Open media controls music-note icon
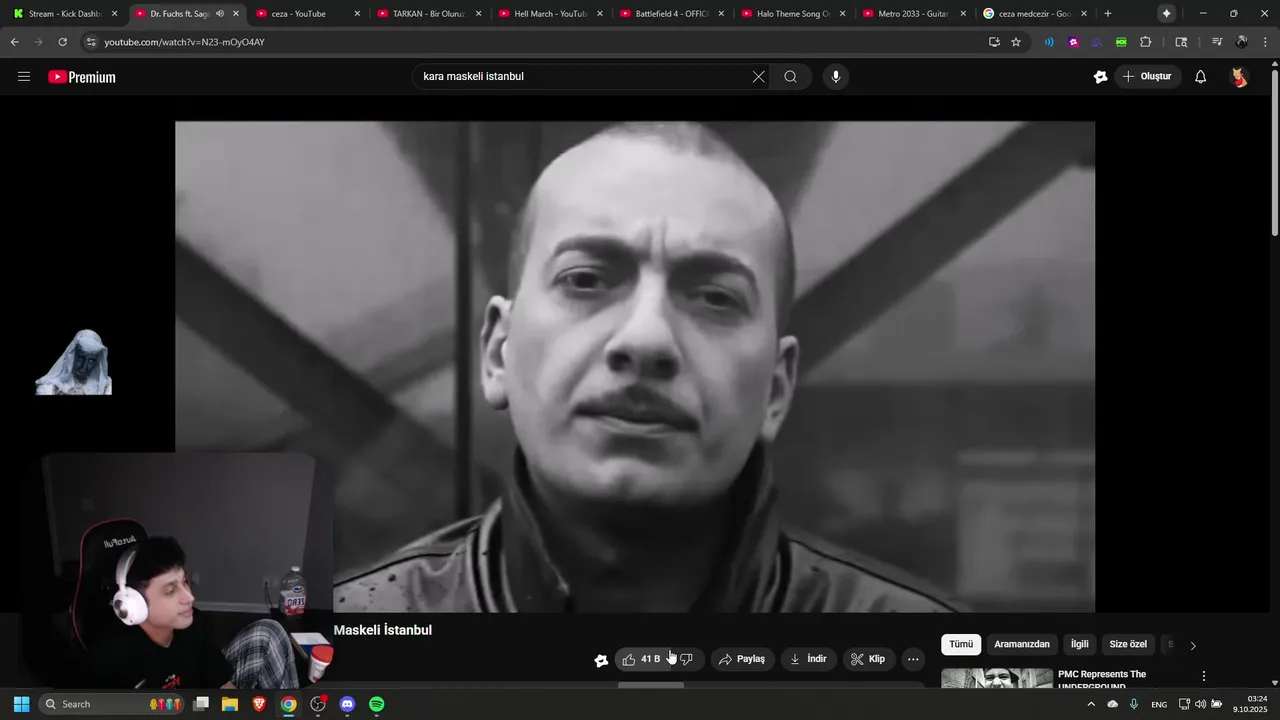This screenshot has width=1280, height=720. 1217,42
